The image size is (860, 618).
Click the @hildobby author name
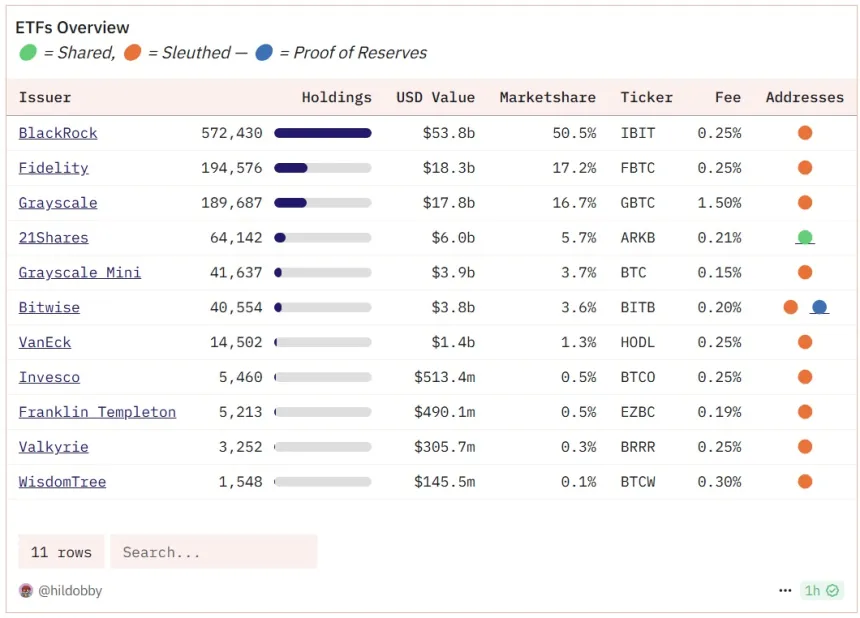[70, 591]
